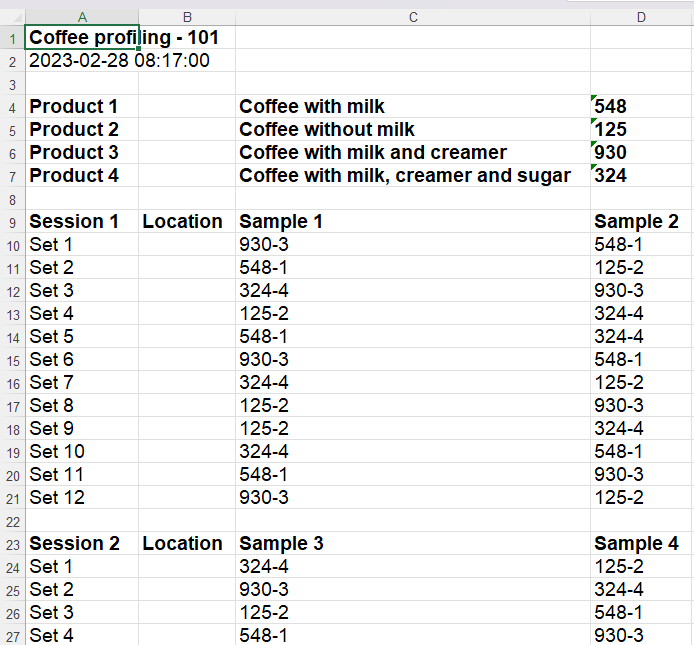Screen dimensions: 694x645
Task: Click the column C header
Action: [413, 17]
